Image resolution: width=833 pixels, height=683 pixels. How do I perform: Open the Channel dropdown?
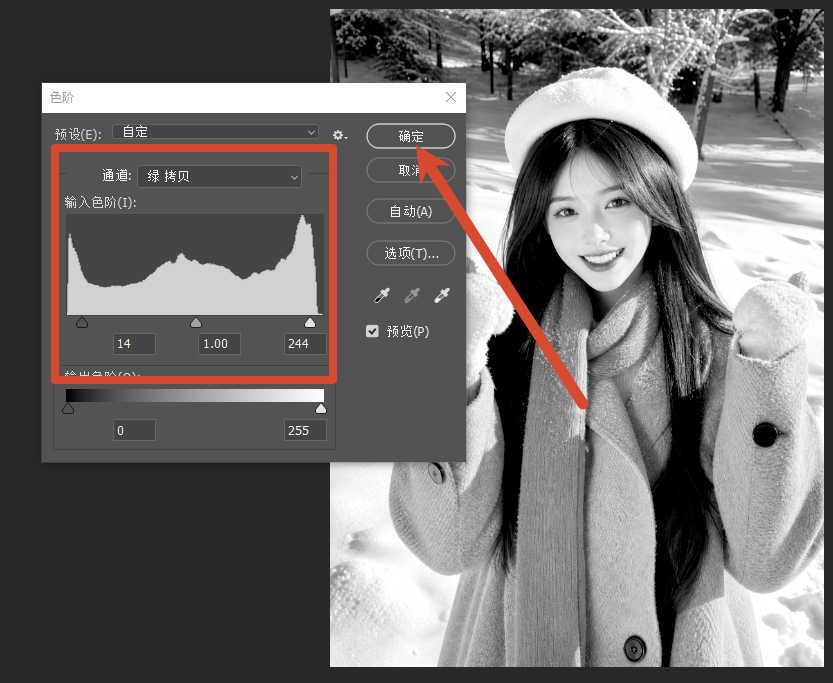pos(219,176)
